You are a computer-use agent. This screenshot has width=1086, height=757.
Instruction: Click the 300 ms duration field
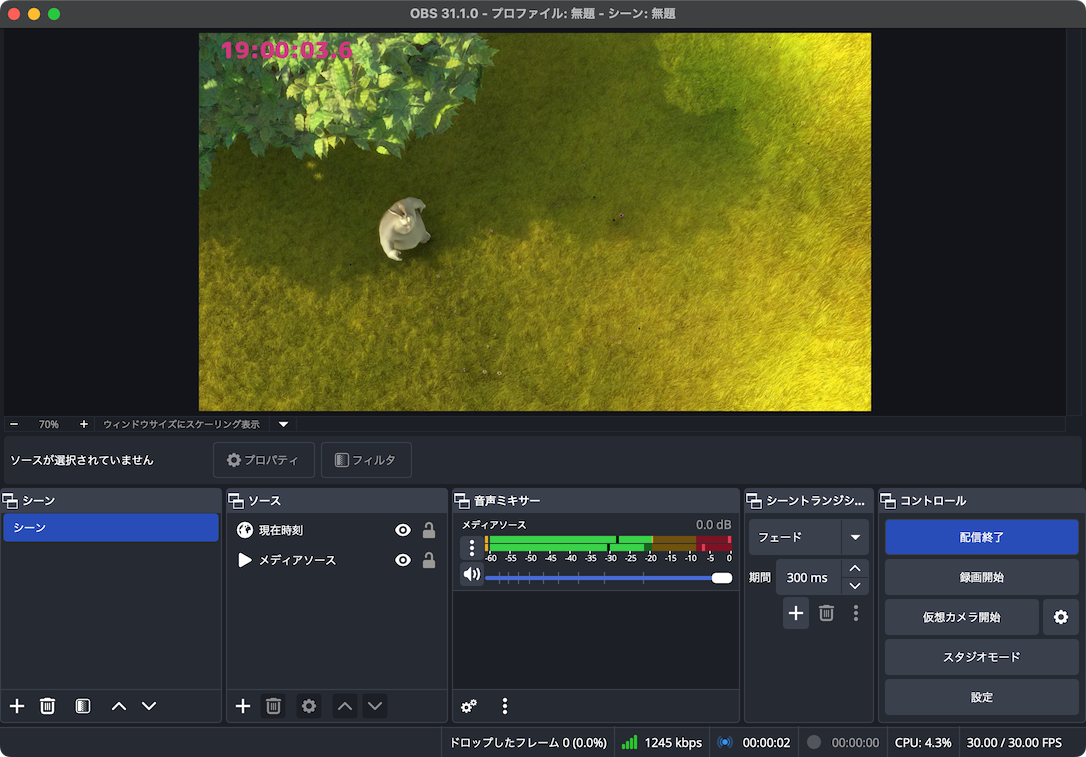tap(808, 577)
